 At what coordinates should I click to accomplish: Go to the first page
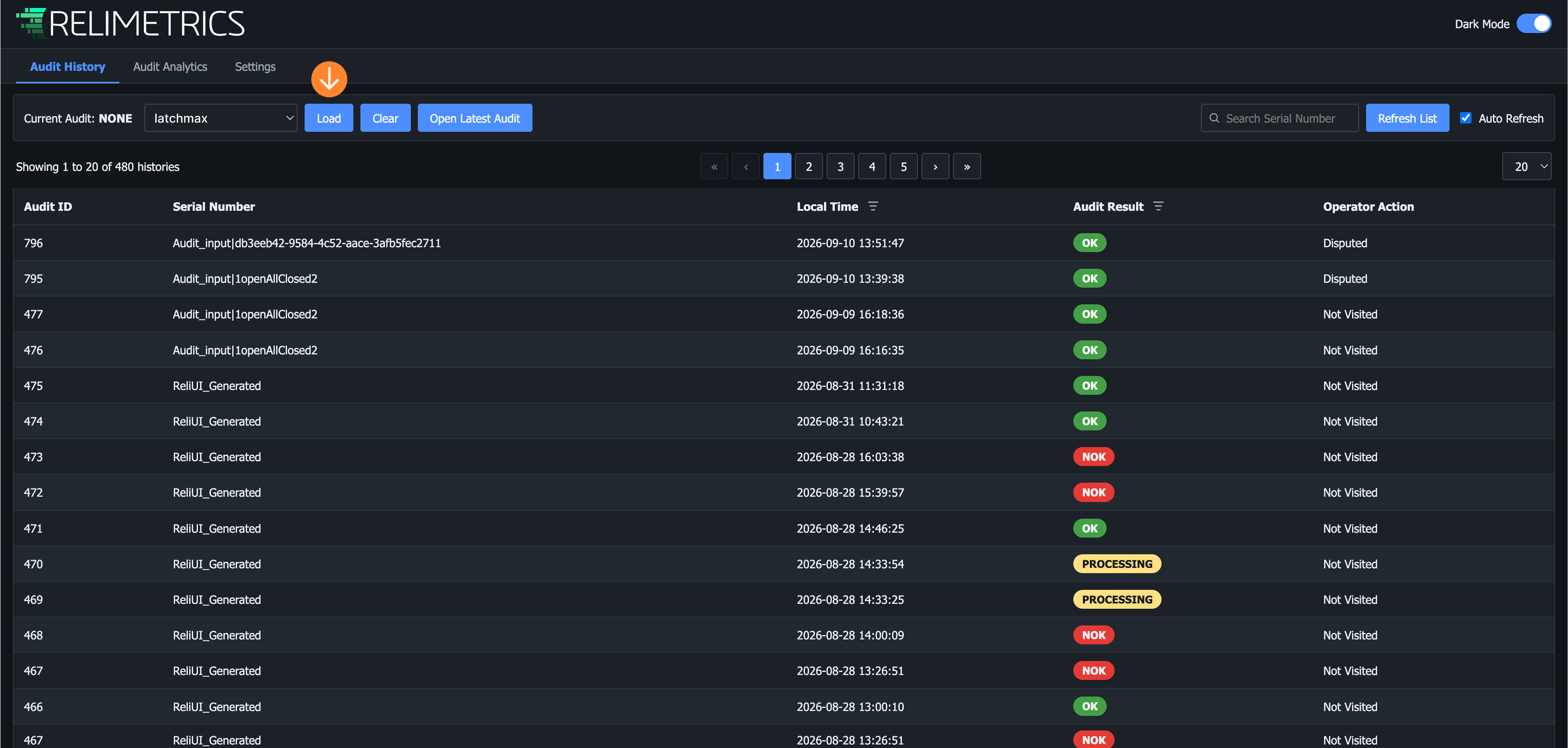pyautogui.click(x=714, y=166)
